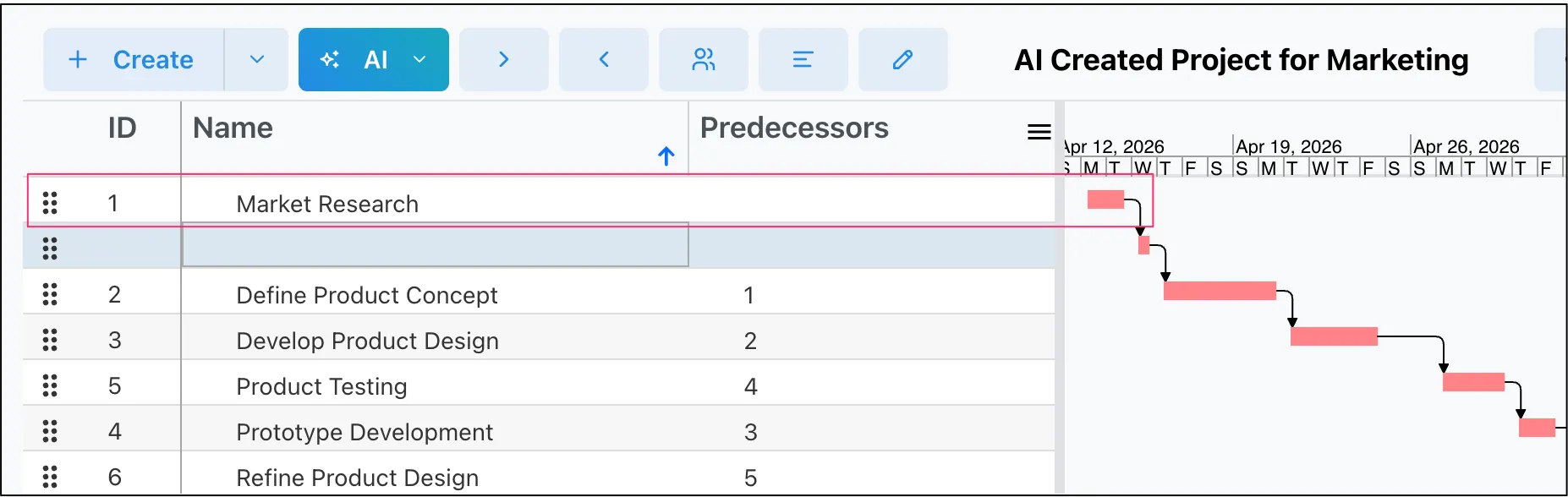Click drag handle on Product Testing row

coord(50,385)
